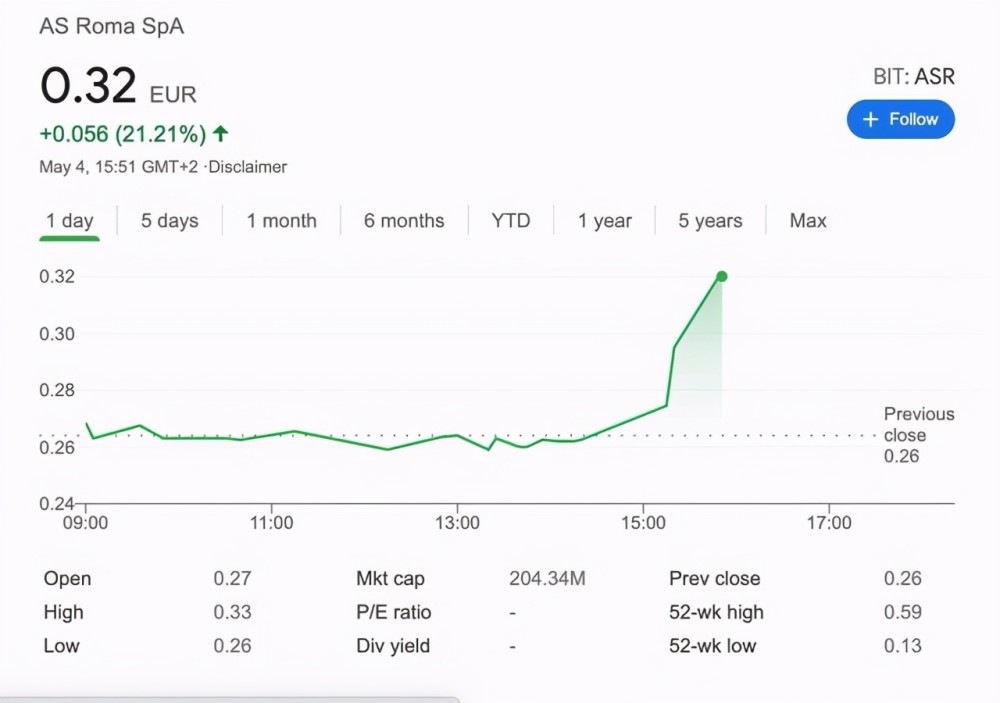Click the P/E ratio label
Screen dimensions: 1000x703
click(x=393, y=612)
